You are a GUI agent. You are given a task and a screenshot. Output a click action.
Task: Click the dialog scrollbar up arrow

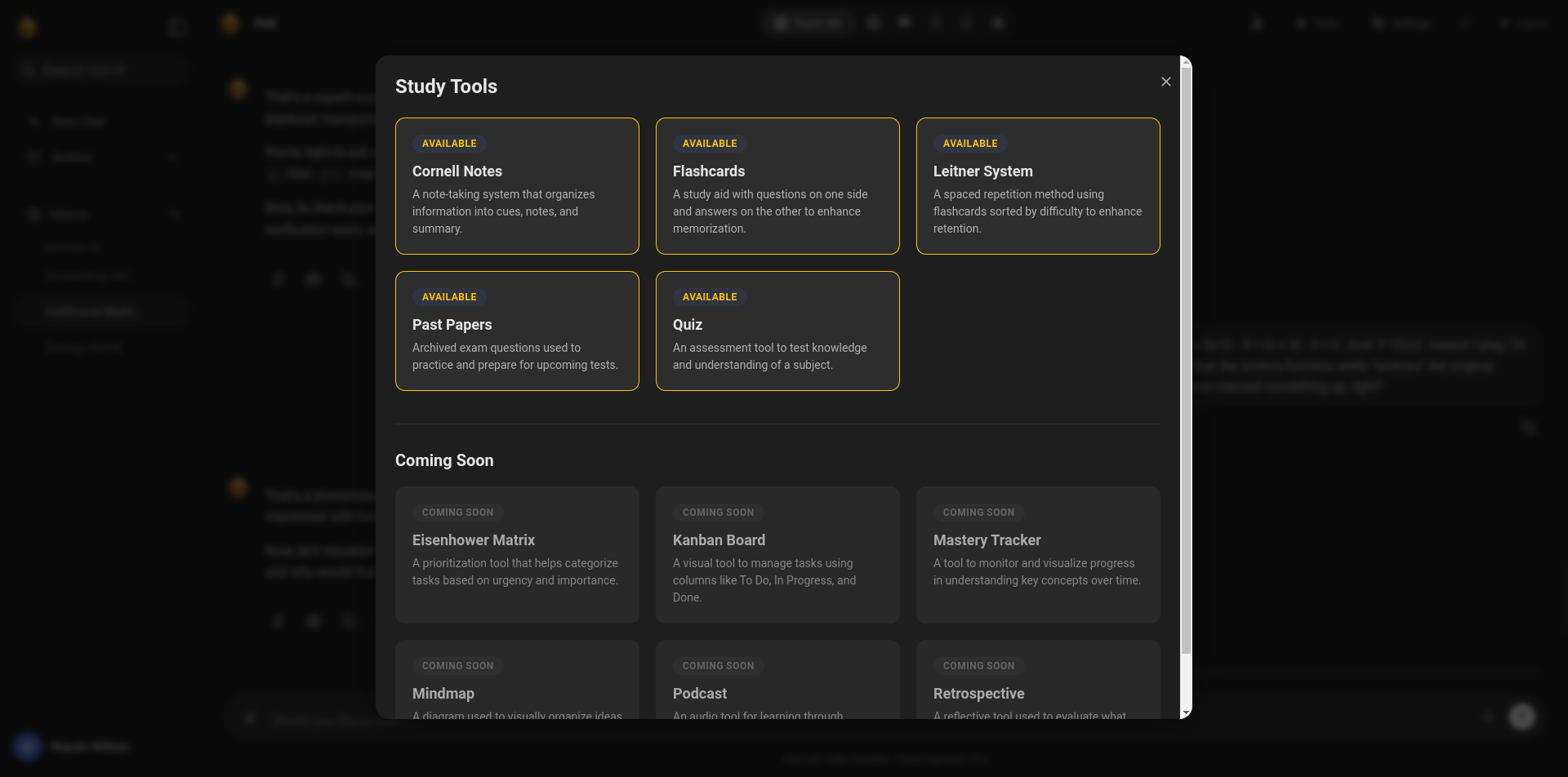coord(1186,62)
